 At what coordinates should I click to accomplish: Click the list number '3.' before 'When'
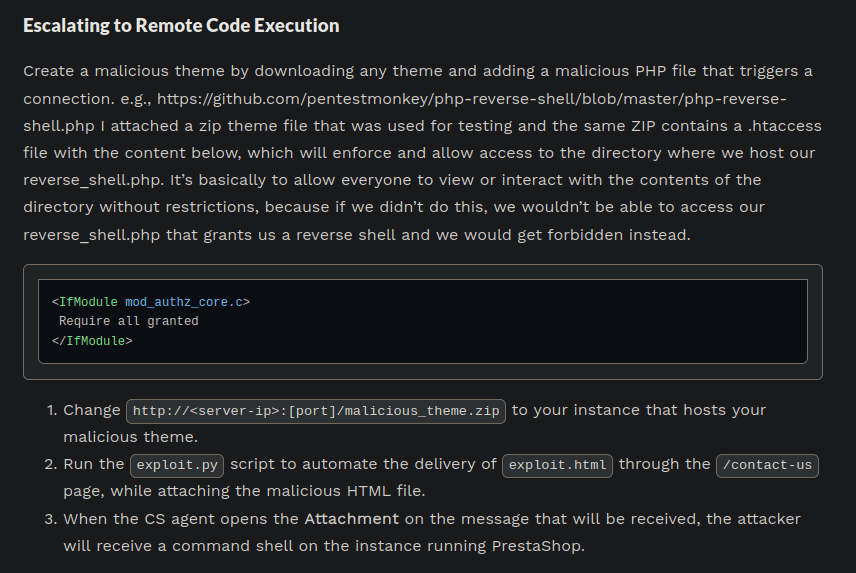52,518
